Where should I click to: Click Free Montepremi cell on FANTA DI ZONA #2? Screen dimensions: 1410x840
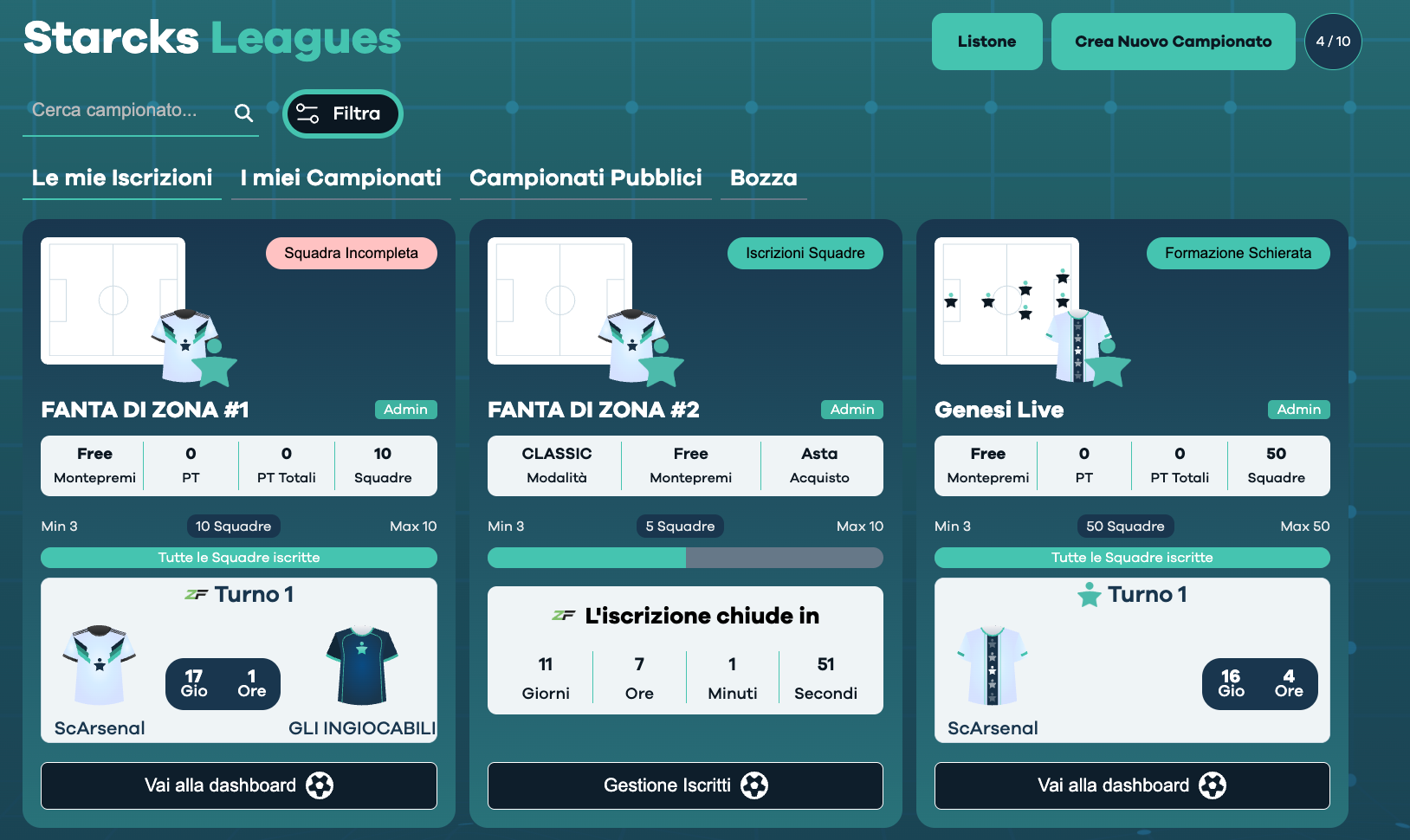(691, 465)
